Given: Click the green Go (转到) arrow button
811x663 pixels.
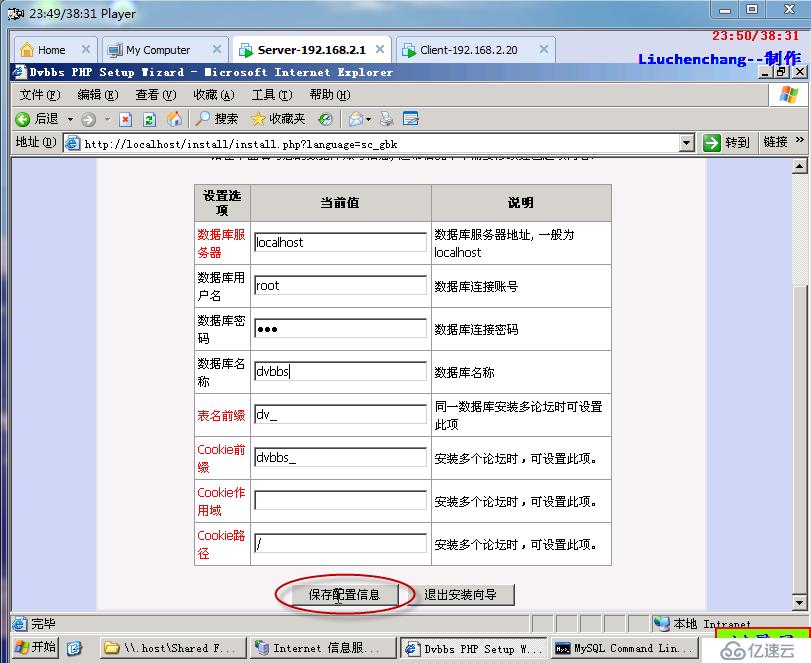Looking at the screenshot, I should (x=726, y=142).
